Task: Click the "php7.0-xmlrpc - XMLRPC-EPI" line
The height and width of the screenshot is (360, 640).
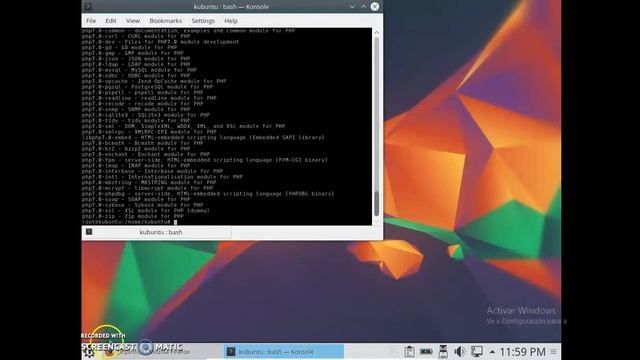Action: point(149,132)
